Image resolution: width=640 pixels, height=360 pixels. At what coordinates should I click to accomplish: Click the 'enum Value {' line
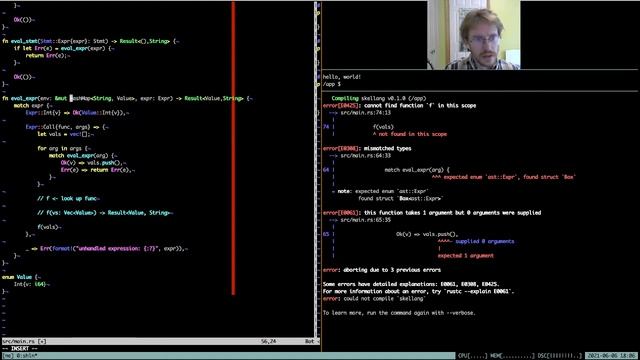(21, 277)
